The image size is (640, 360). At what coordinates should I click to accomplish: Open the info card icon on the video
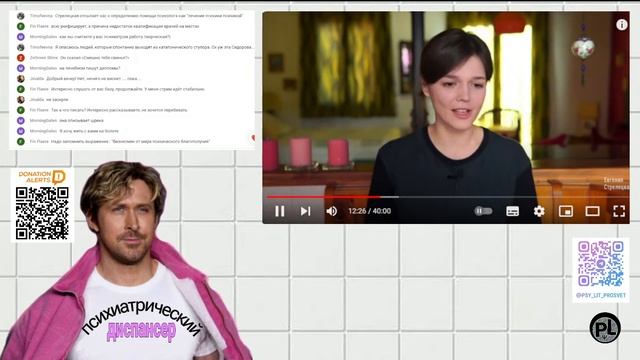pyautogui.click(x=622, y=25)
